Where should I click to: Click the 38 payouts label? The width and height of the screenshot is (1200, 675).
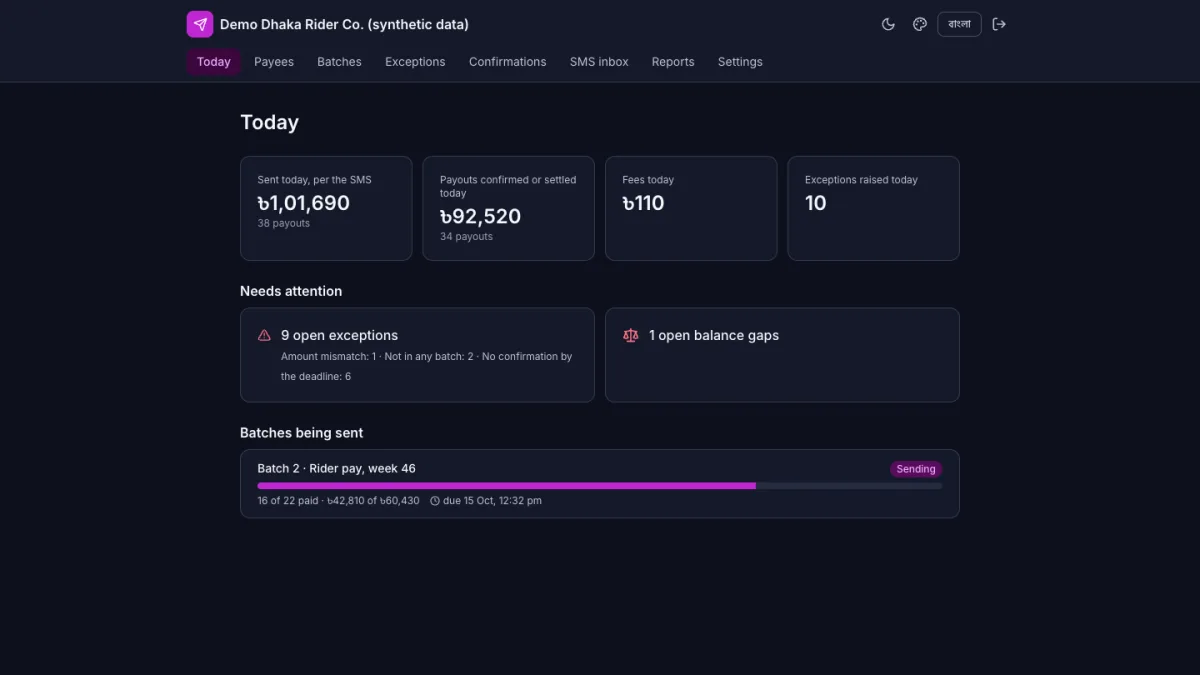(284, 224)
